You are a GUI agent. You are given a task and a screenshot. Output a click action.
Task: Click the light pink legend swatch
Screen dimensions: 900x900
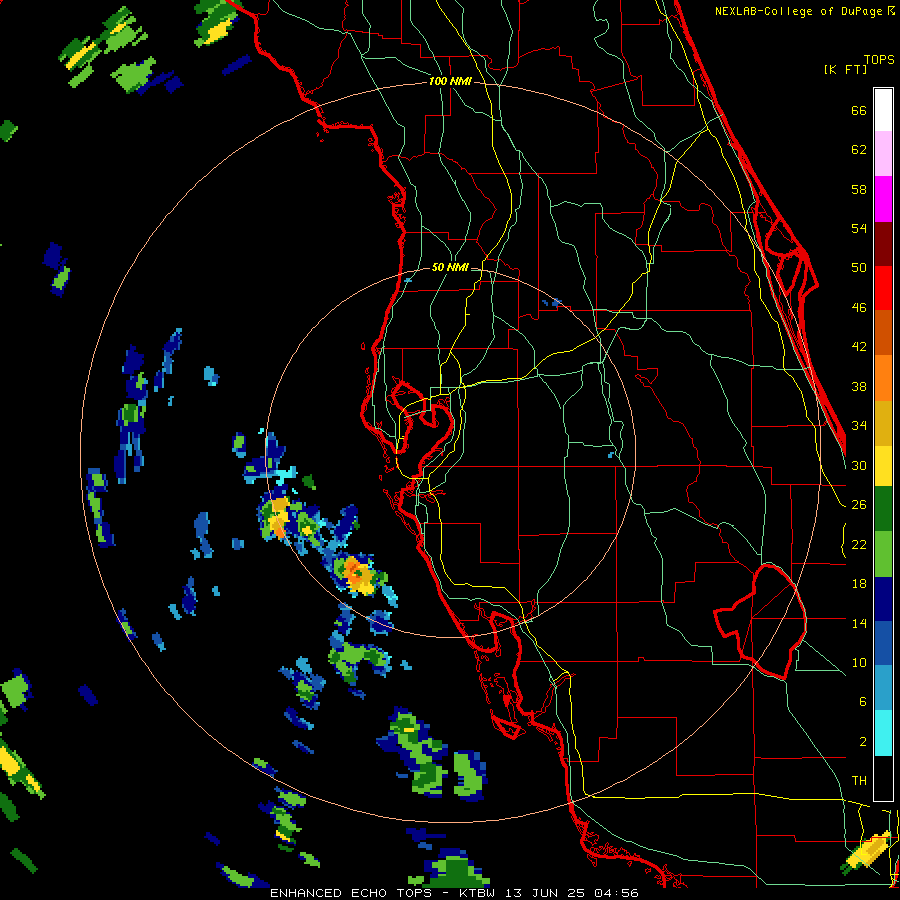883,153
